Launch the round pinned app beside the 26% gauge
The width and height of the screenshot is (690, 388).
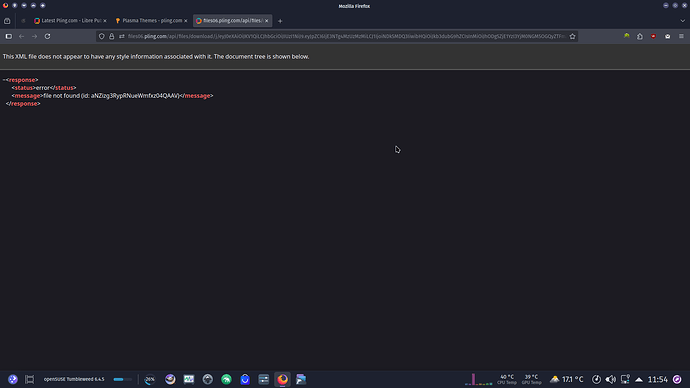click(x=170, y=379)
